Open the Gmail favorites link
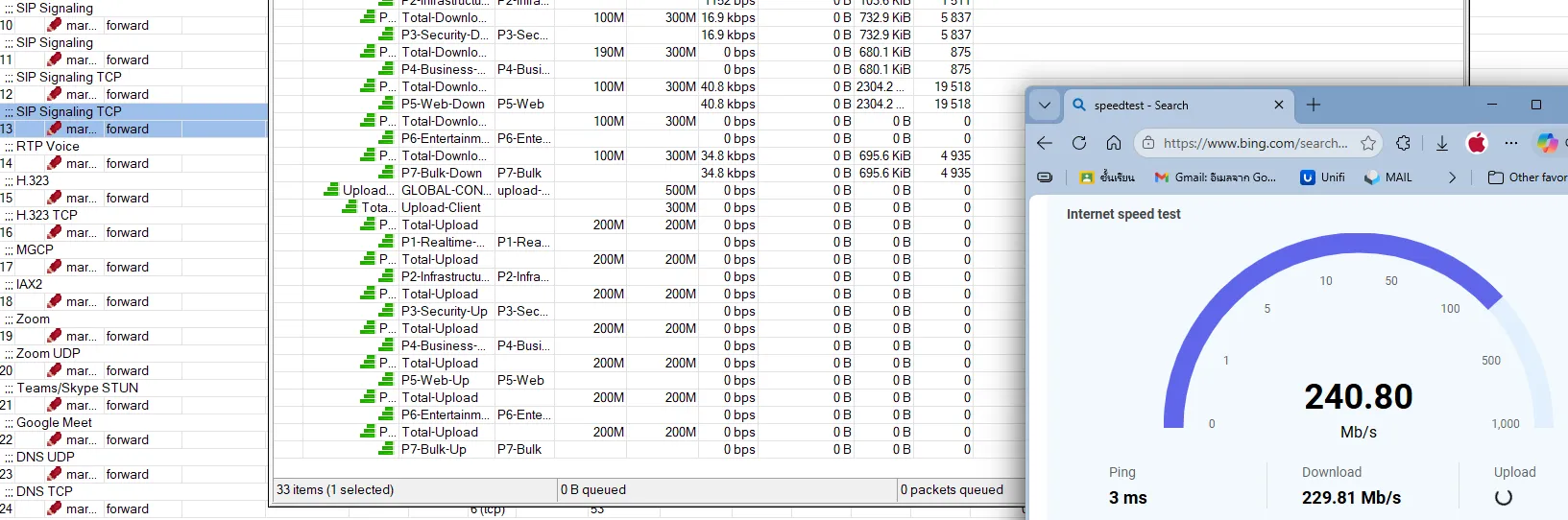 click(x=1216, y=177)
